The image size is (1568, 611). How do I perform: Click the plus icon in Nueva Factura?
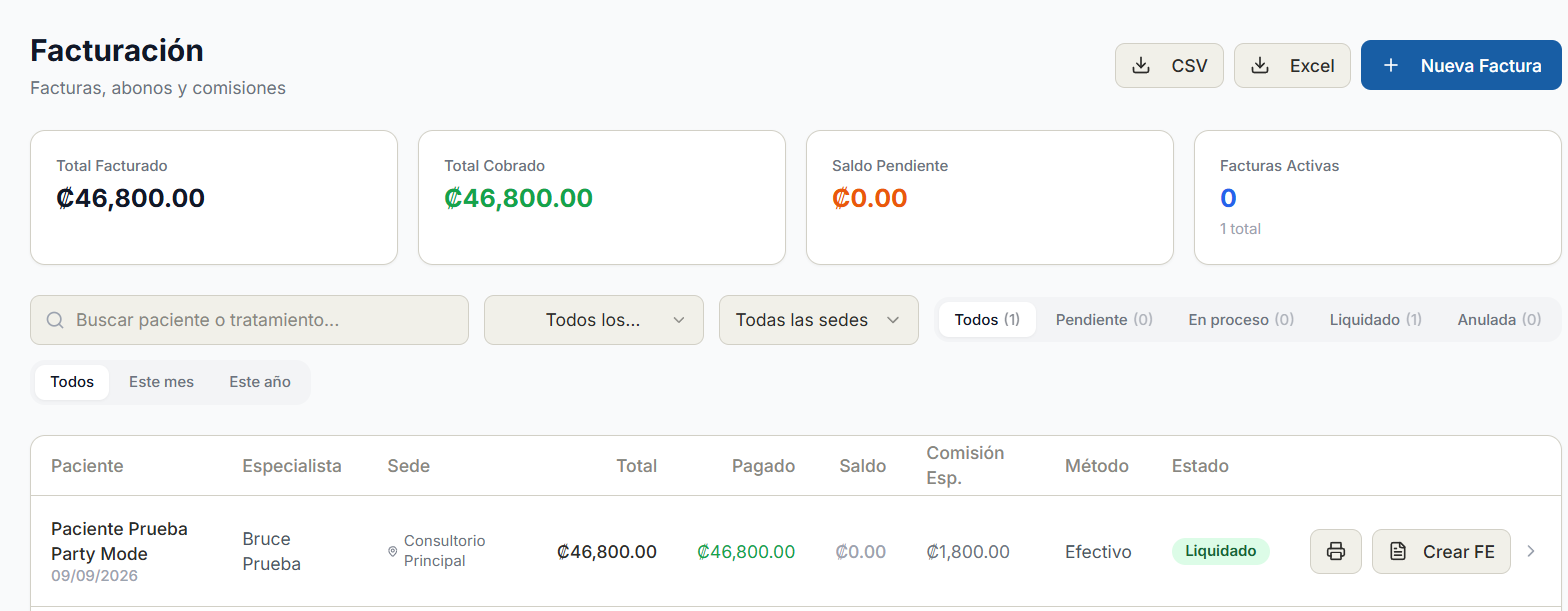tap(1390, 66)
